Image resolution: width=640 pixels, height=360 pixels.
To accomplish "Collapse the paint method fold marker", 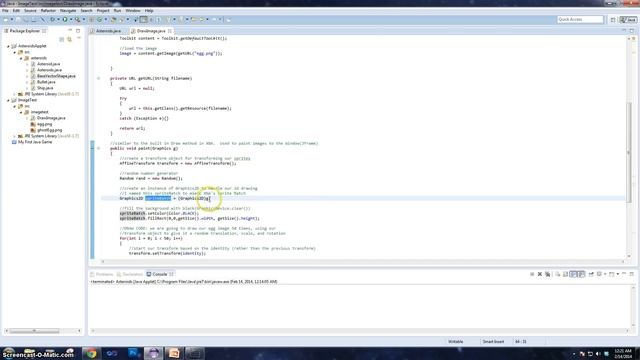I will click(x=98, y=149).
